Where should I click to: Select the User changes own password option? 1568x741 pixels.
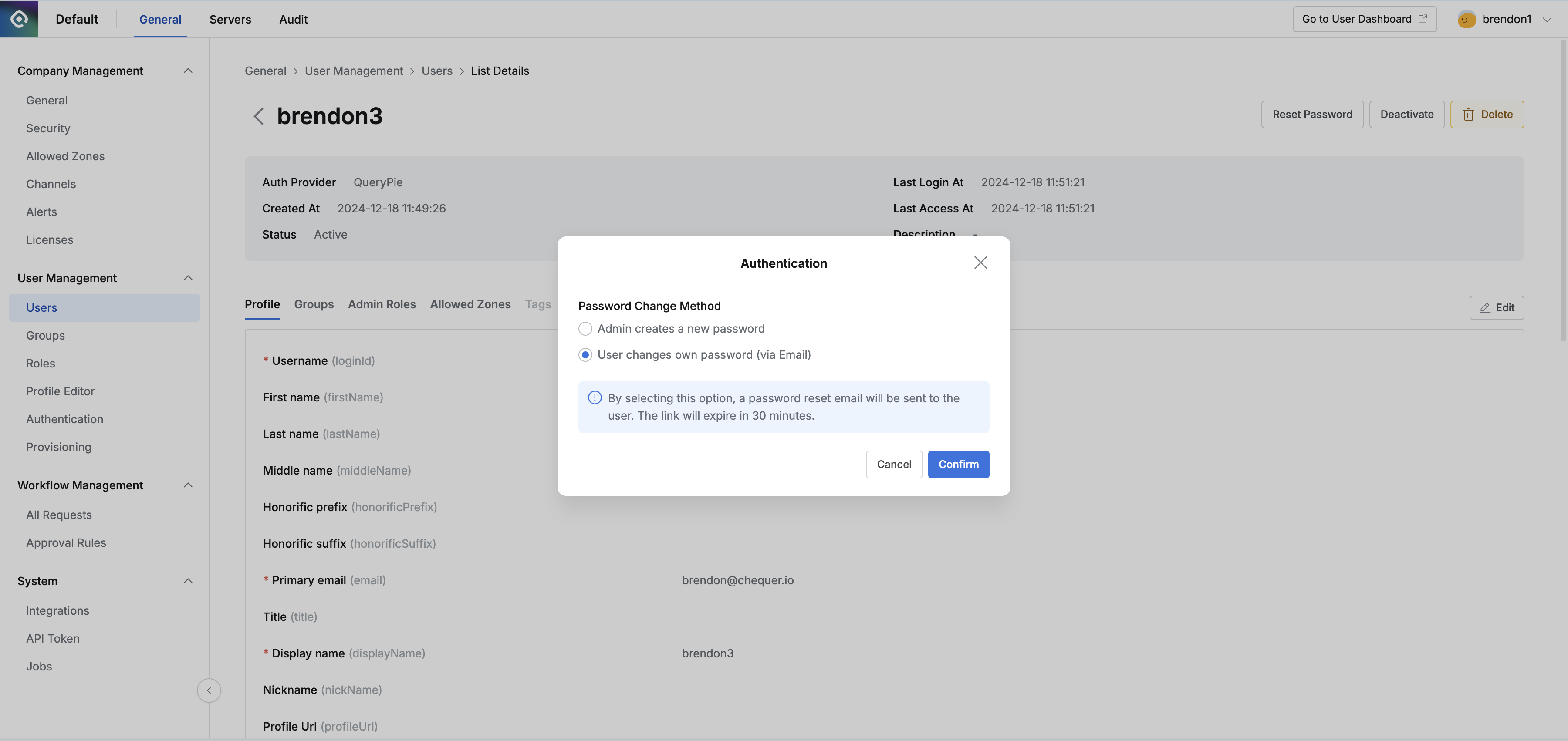(585, 355)
